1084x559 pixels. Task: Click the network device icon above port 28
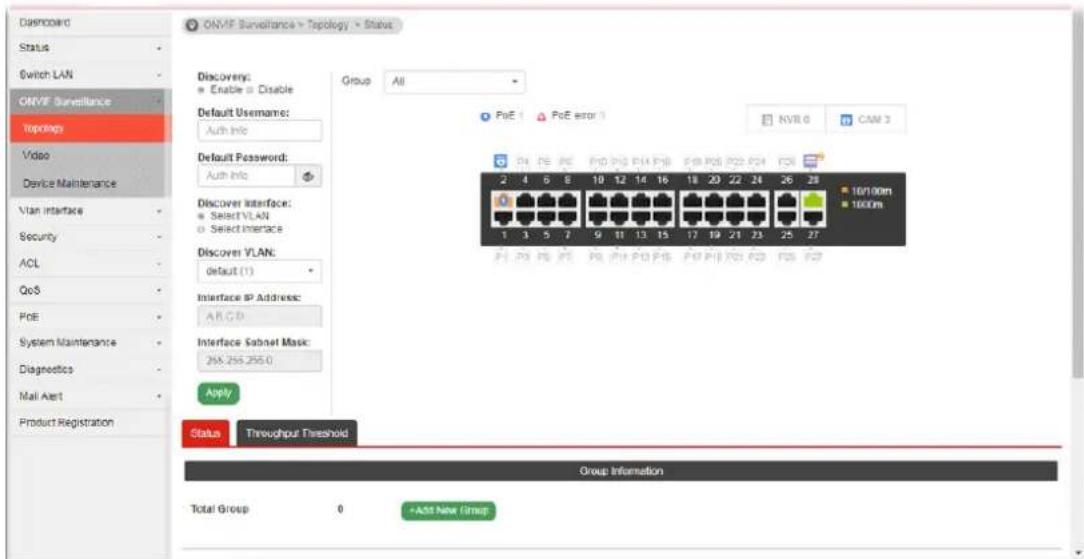coord(814,162)
